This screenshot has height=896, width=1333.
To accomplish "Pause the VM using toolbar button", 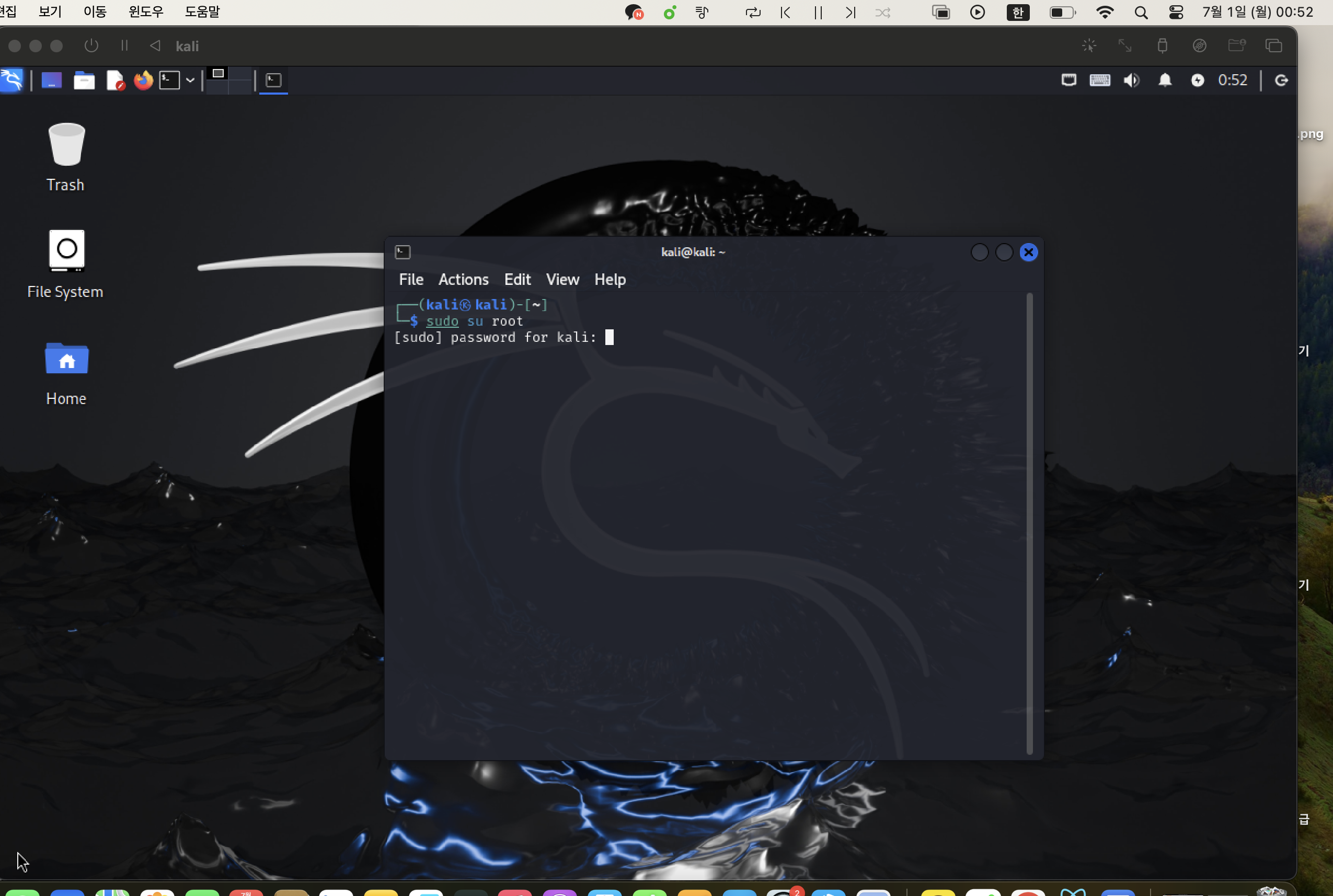I will (124, 45).
